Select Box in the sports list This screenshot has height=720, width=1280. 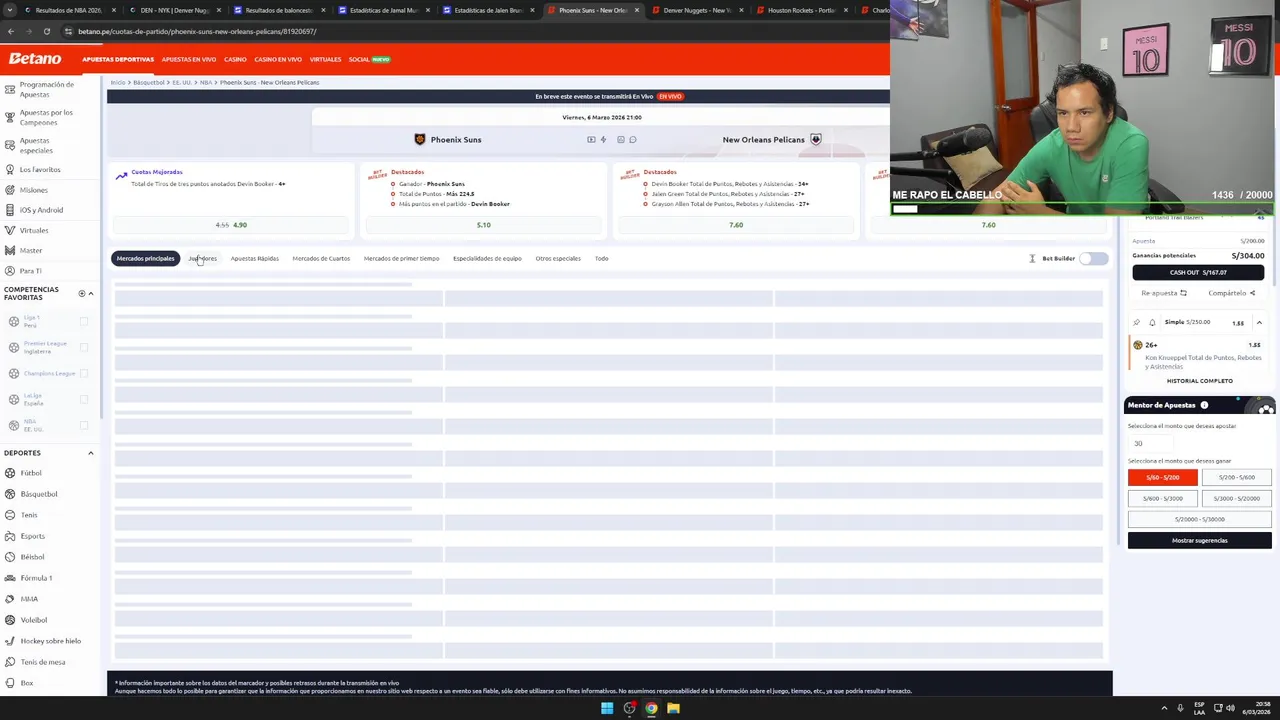[26, 683]
